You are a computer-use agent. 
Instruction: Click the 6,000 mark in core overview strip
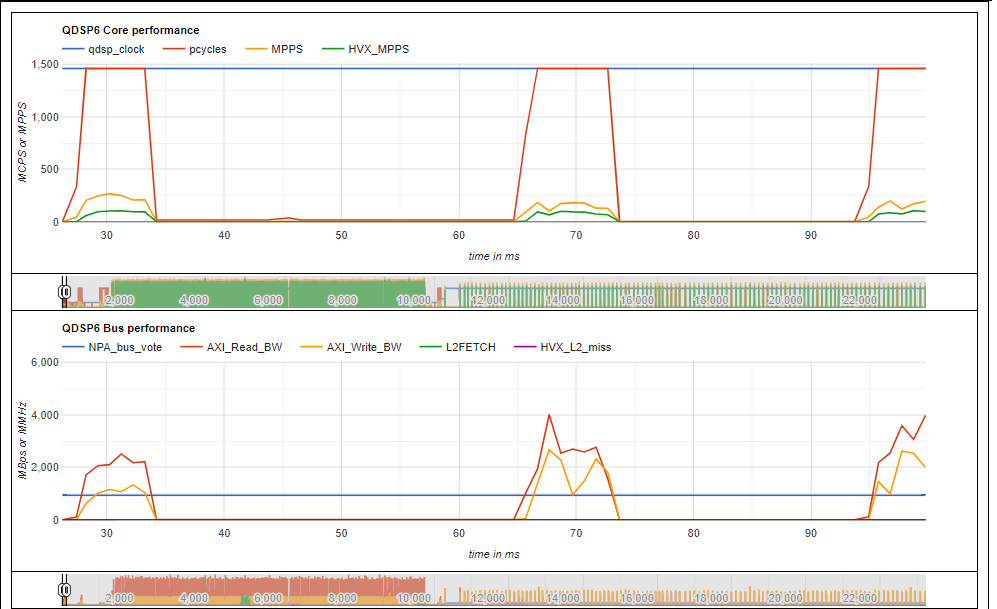(268, 300)
